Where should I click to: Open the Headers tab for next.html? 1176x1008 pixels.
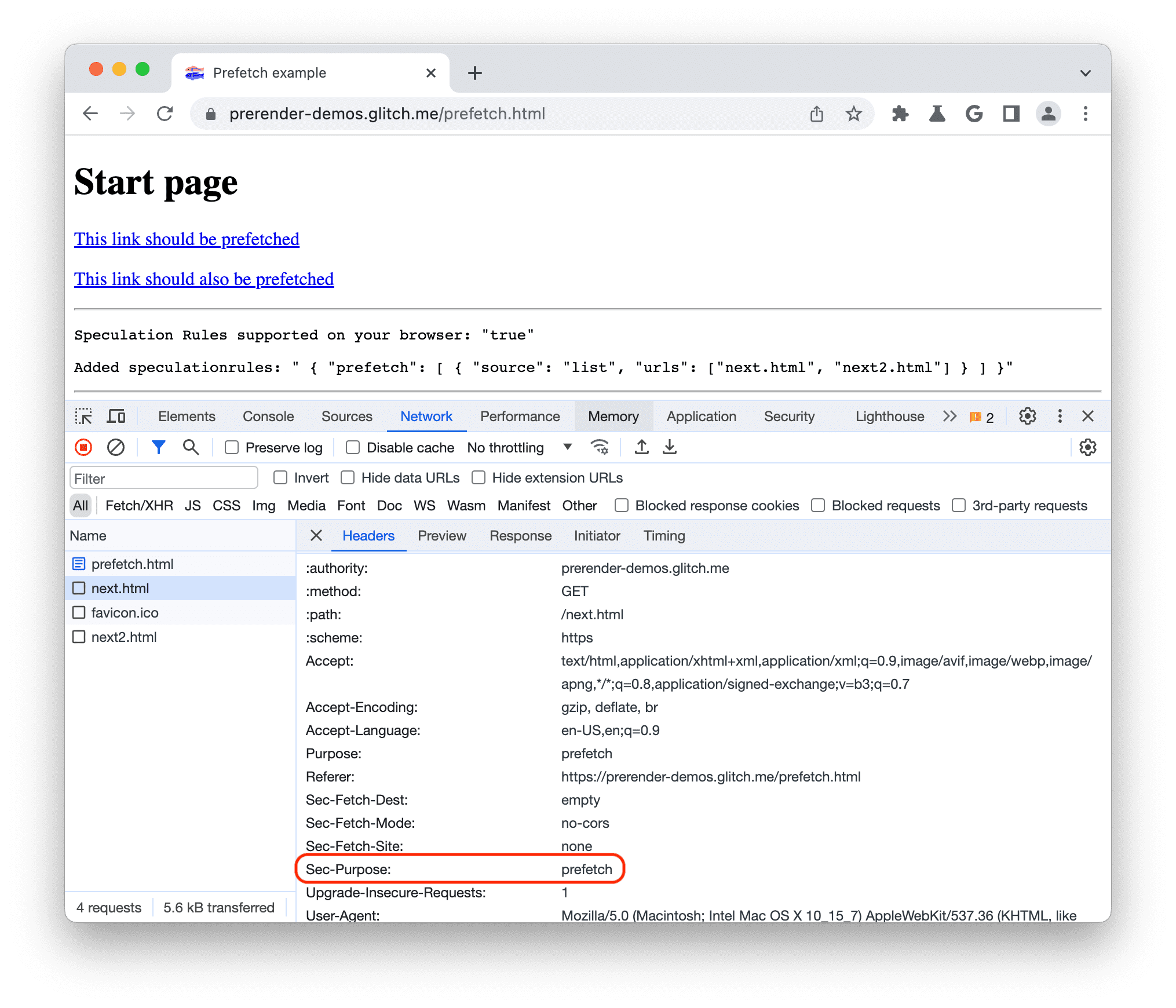click(x=367, y=535)
